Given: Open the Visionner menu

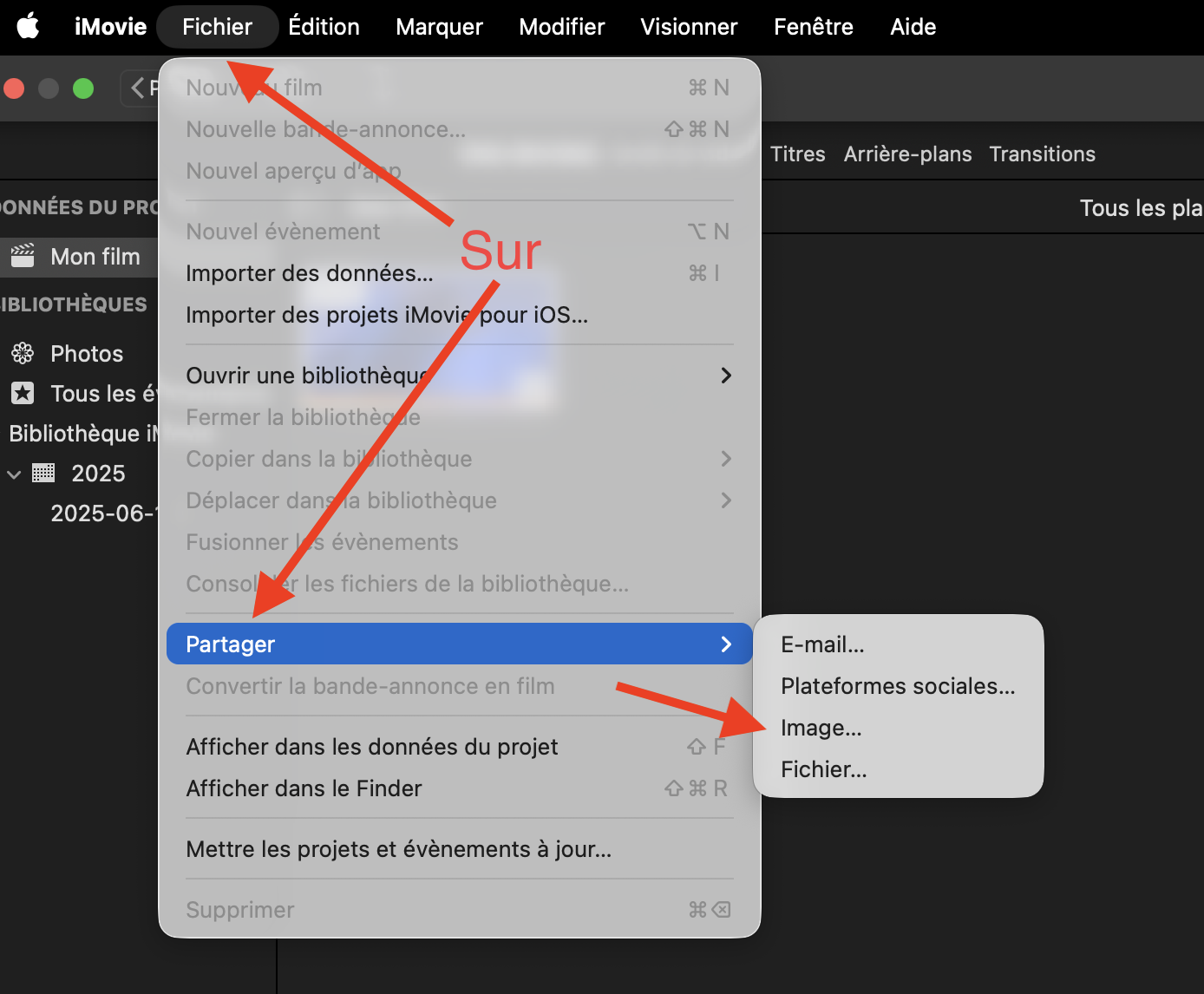Looking at the screenshot, I should point(689,27).
